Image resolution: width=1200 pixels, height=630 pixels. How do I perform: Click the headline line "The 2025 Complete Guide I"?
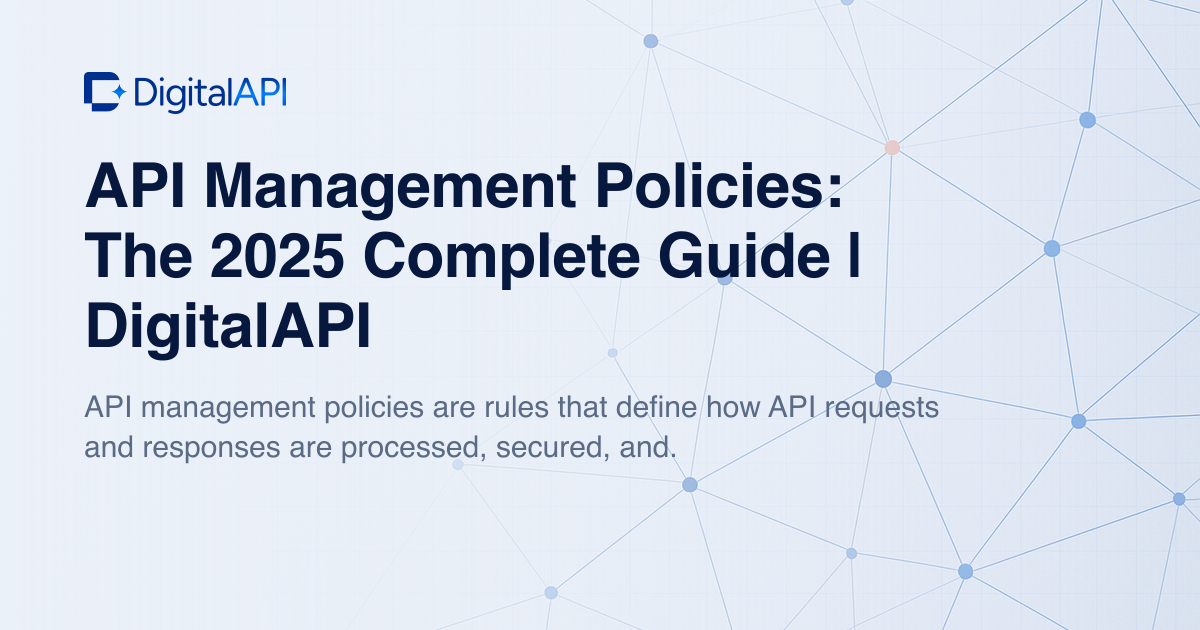(473, 258)
